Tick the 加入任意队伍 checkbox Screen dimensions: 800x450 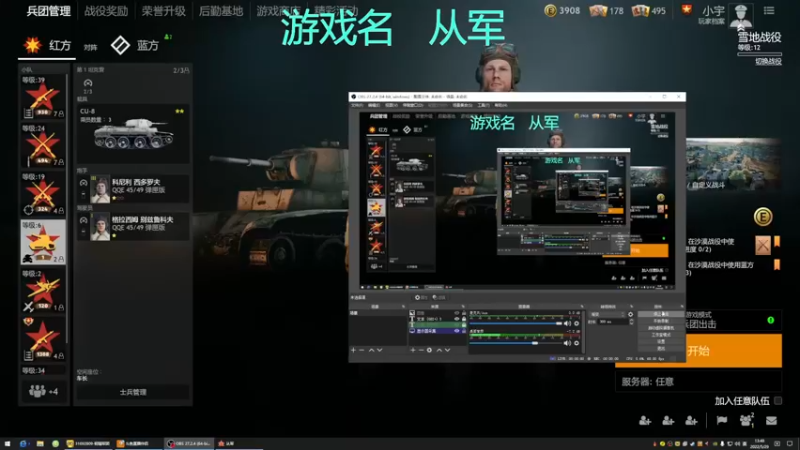click(778, 401)
